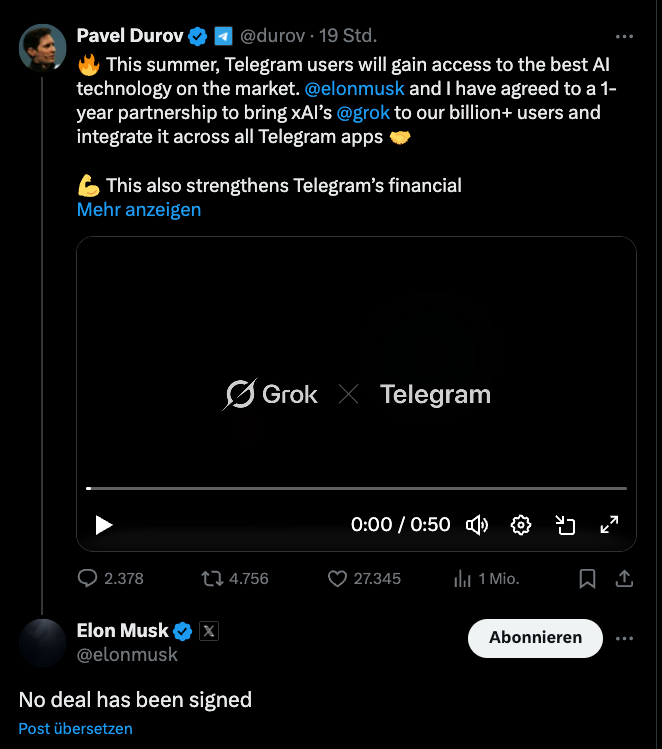
Task: Translate post via Post übersetzen
Action: pyautogui.click(x=75, y=729)
